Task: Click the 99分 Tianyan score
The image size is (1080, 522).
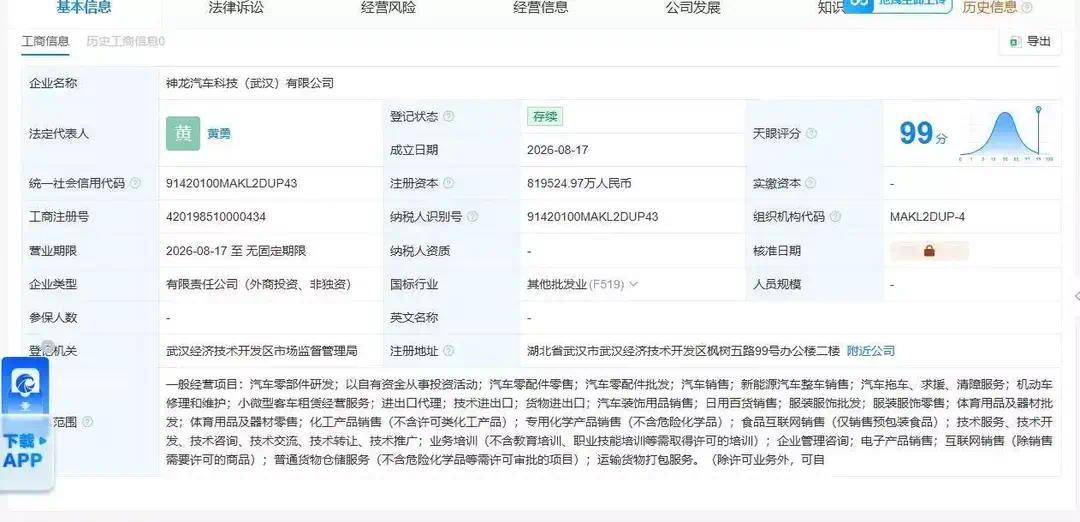Action: pyautogui.click(x=923, y=134)
